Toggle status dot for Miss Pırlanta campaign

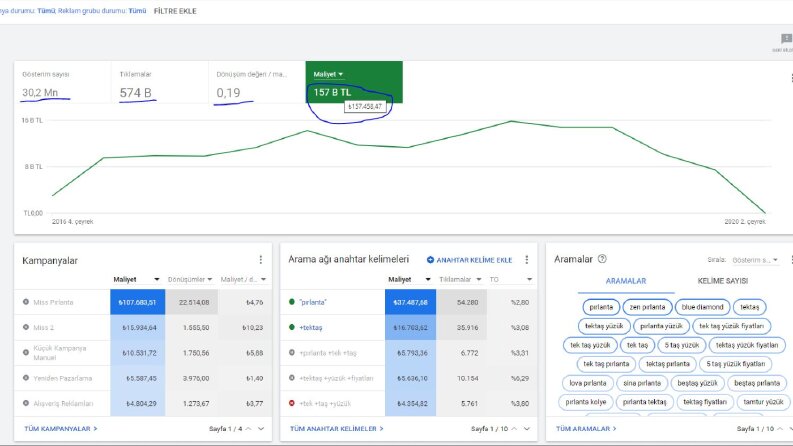pos(26,302)
